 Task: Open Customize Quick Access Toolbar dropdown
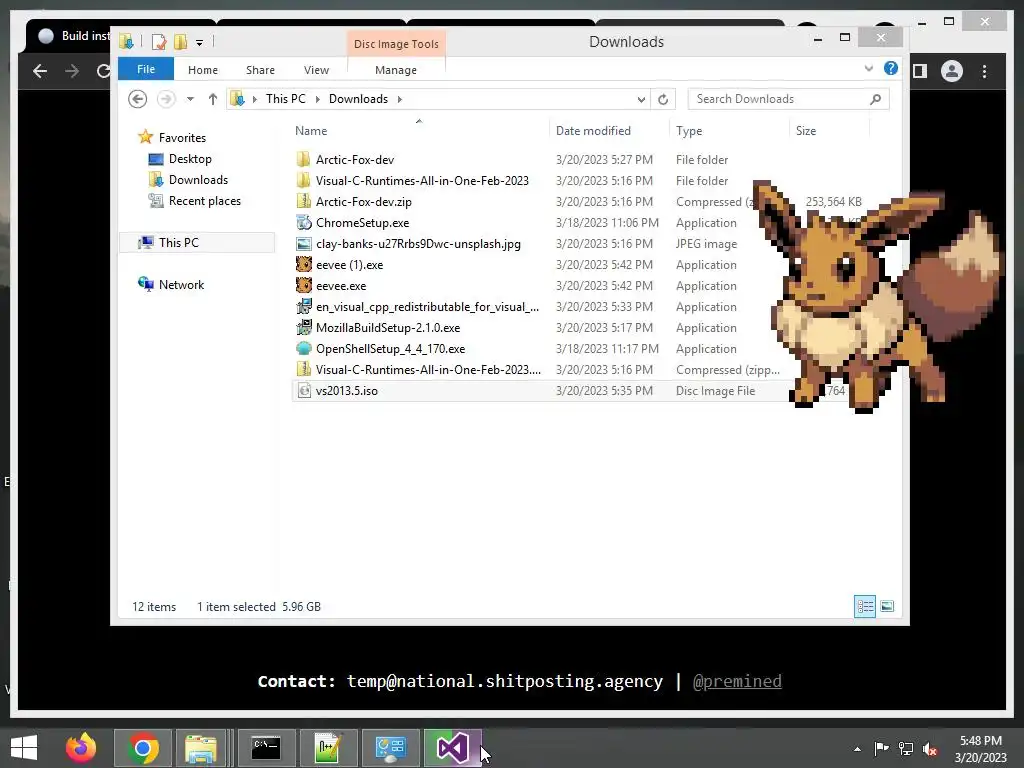pyautogui.click(x=199, y=43)
